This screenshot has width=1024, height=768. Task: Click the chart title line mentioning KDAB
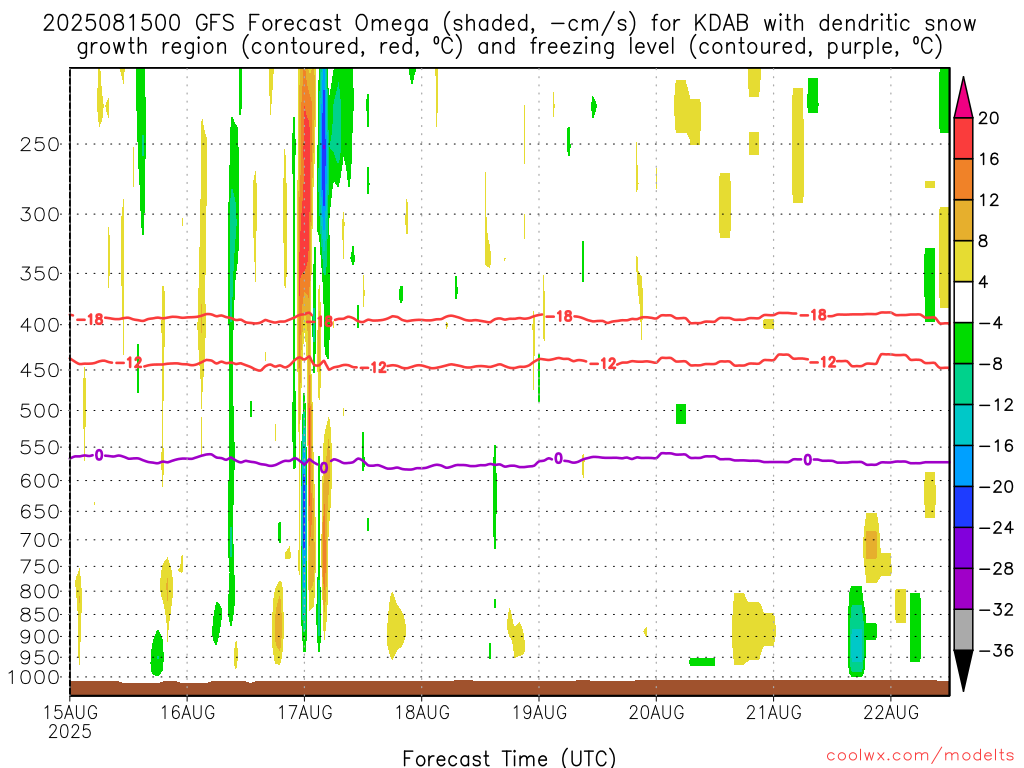[509, 24]
